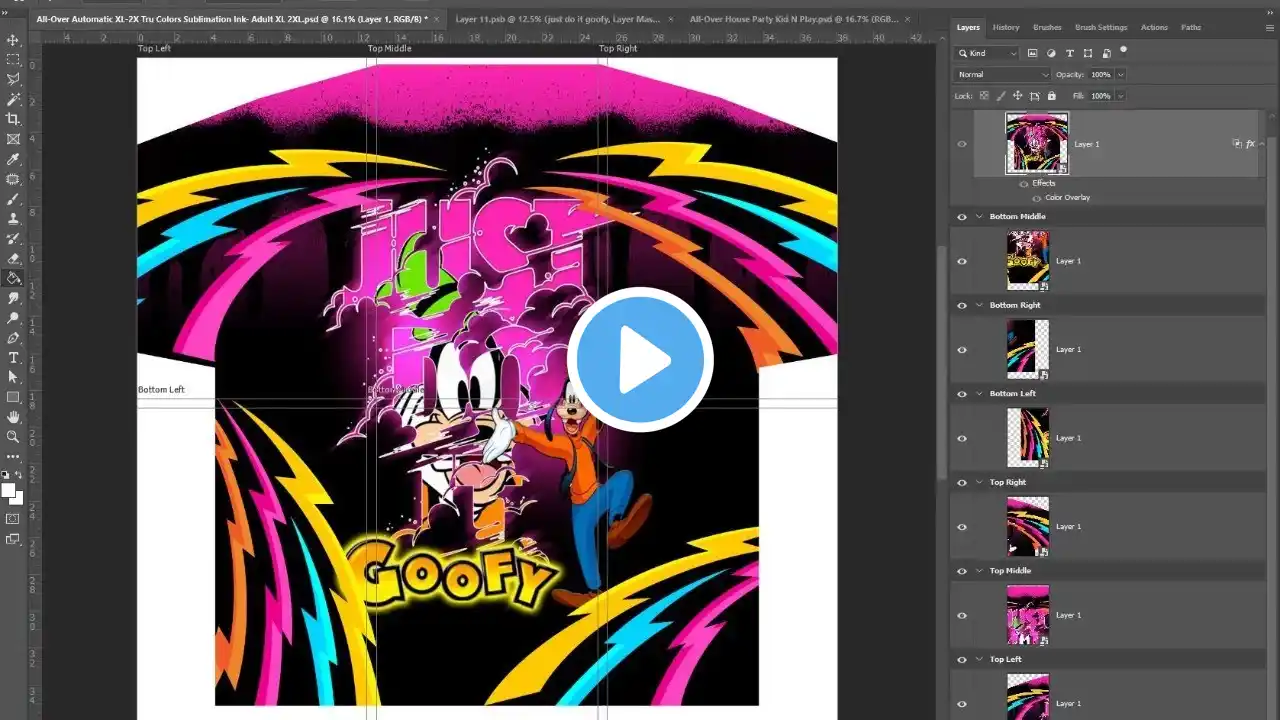Image resolution: width=1280 pixels, height=720 pixels.
Task: Click the large play button overlay
Action: tap(640, 360)
